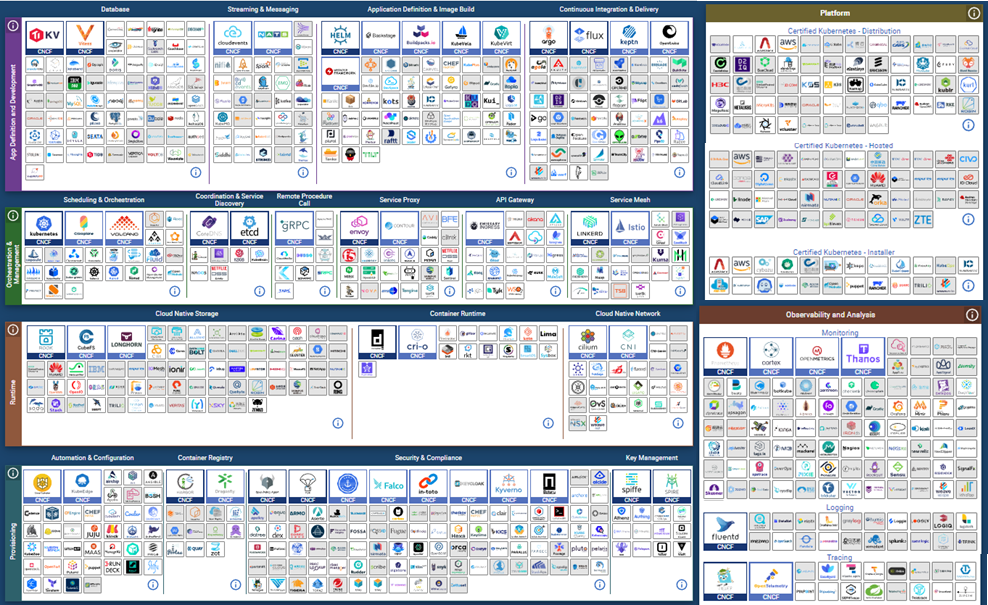Select the CNI project card
The image size is (988, 605).
pyautogui.click(x=628, y=342)
